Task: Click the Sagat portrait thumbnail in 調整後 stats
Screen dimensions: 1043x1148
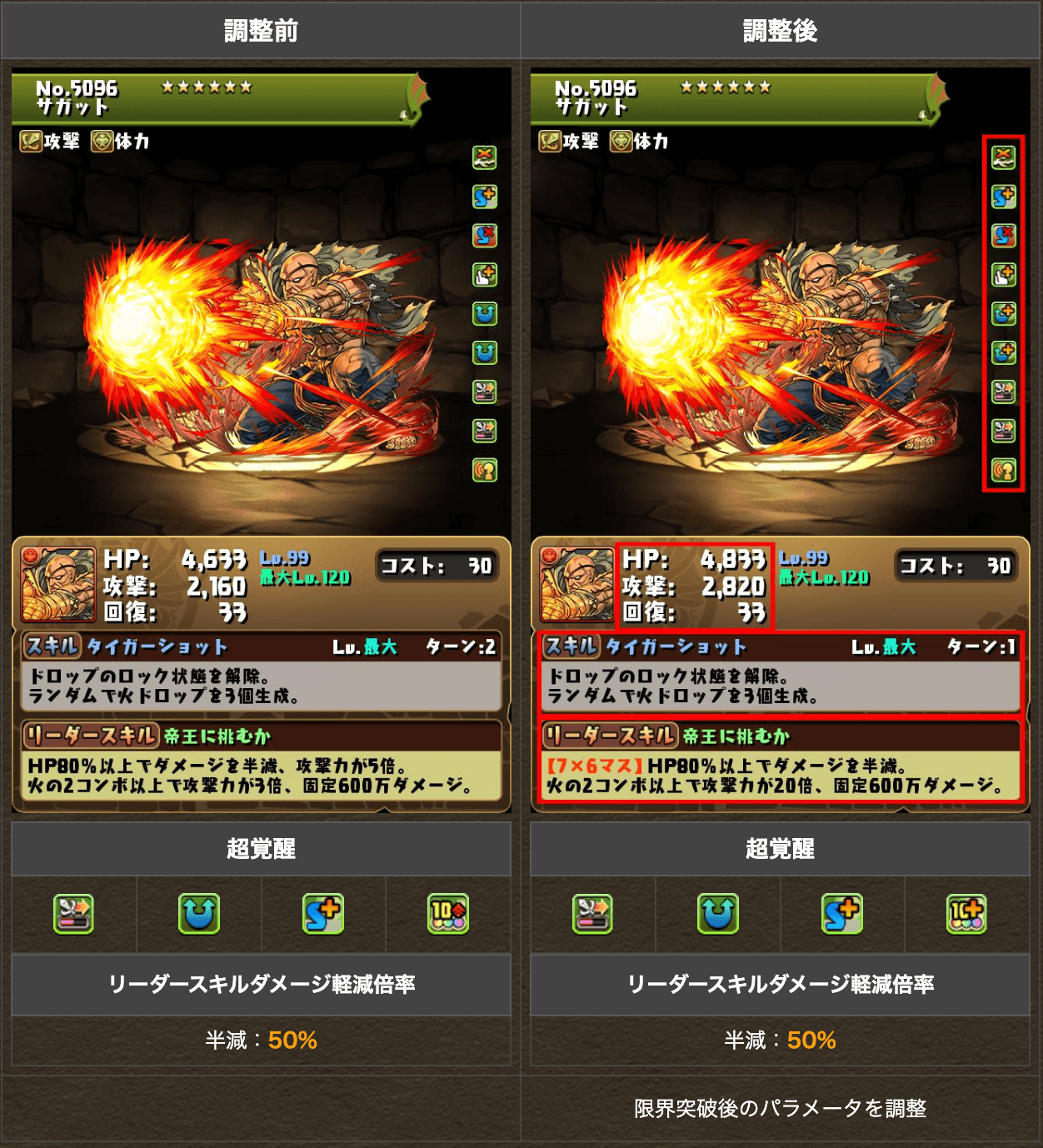Action: coord(577,585)
